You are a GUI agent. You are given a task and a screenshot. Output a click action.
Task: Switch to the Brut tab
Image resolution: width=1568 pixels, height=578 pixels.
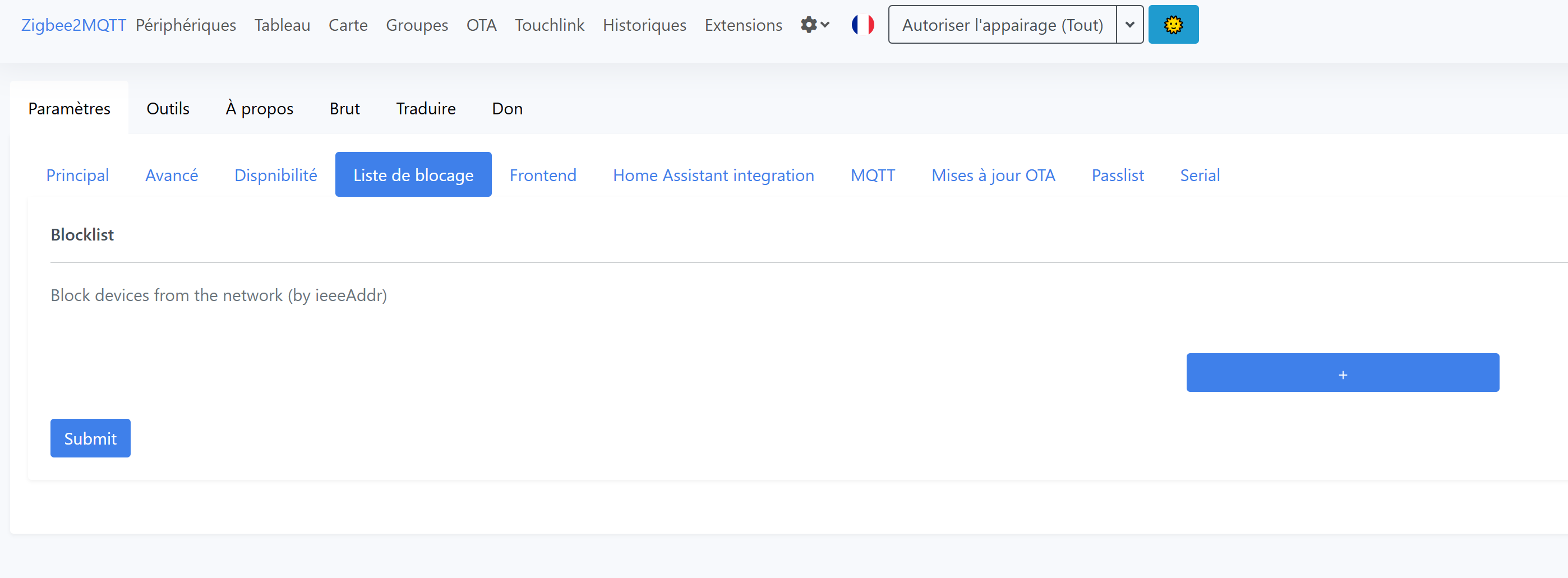(x=344, y=108)
